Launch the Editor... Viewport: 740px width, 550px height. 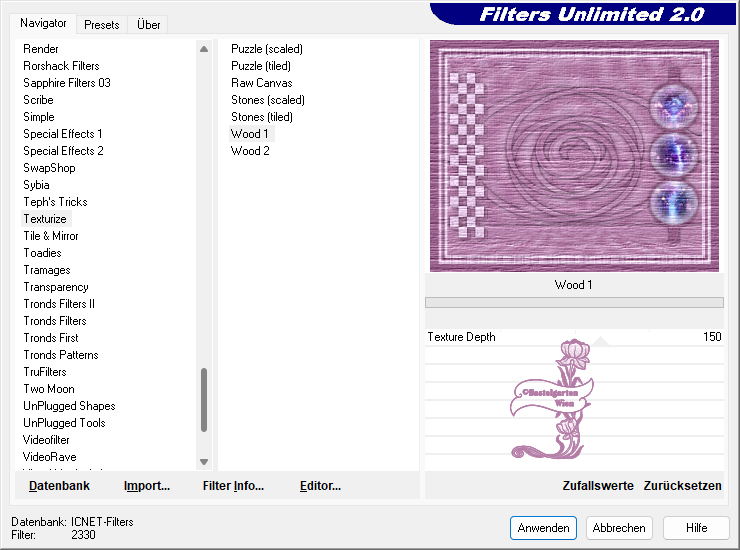point(320,486)
